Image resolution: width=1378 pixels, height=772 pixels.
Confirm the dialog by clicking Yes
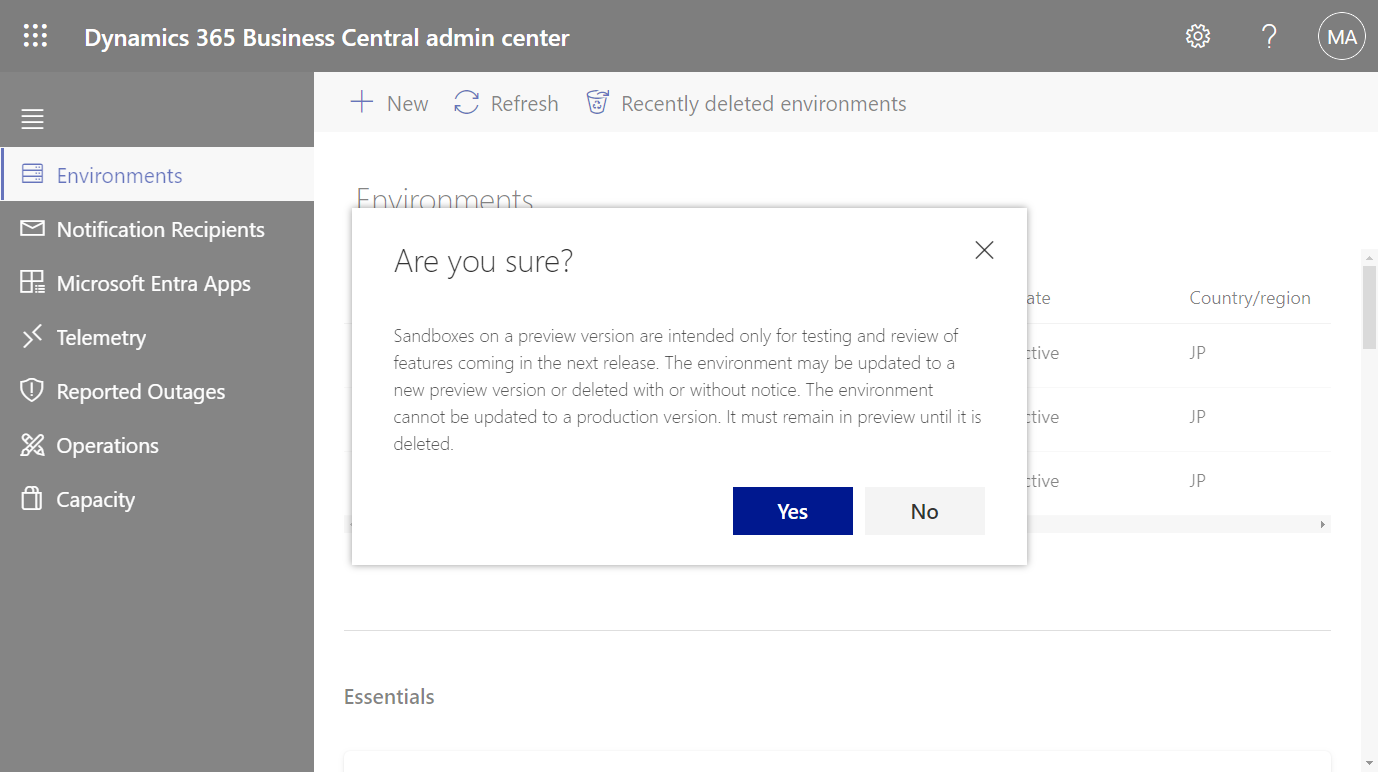coord(792,511)
